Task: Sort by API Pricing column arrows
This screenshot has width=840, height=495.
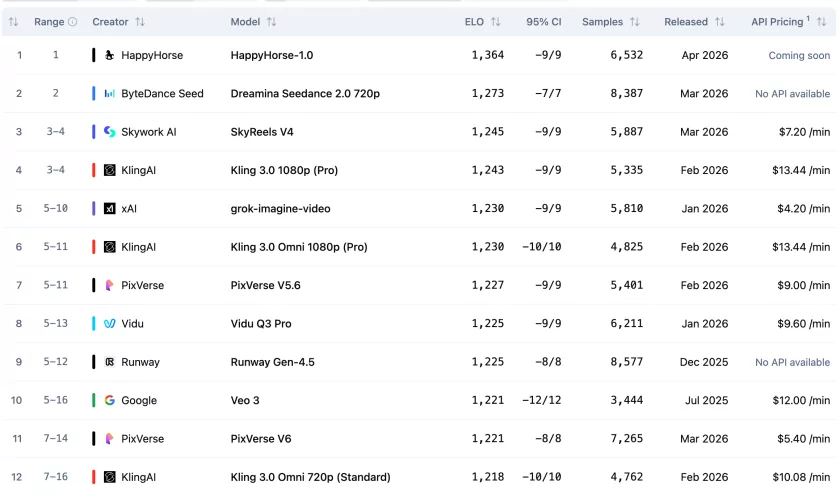Action: (x=822, y=22)
